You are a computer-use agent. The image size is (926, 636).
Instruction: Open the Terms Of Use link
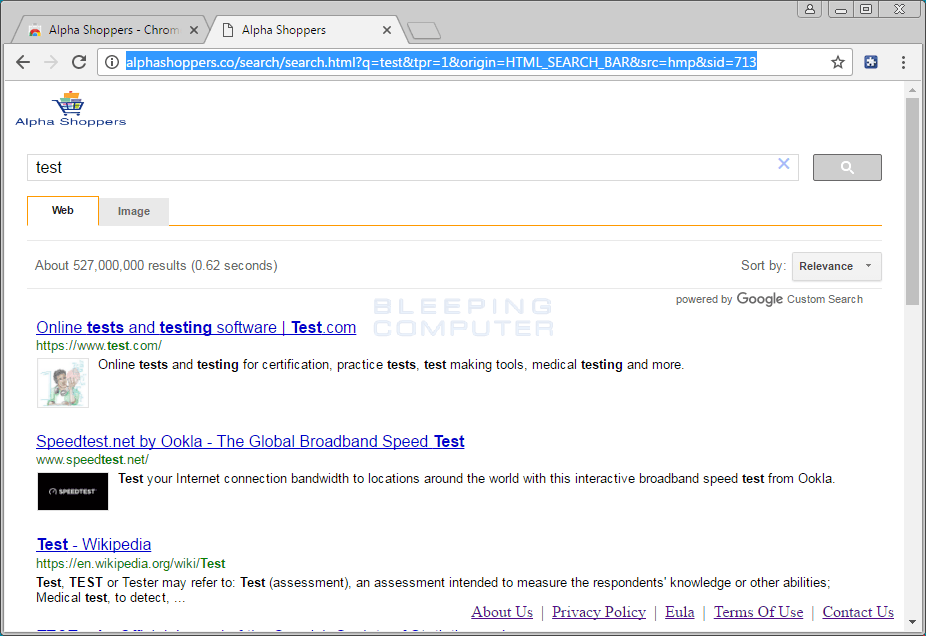click(x=758, y=612)
